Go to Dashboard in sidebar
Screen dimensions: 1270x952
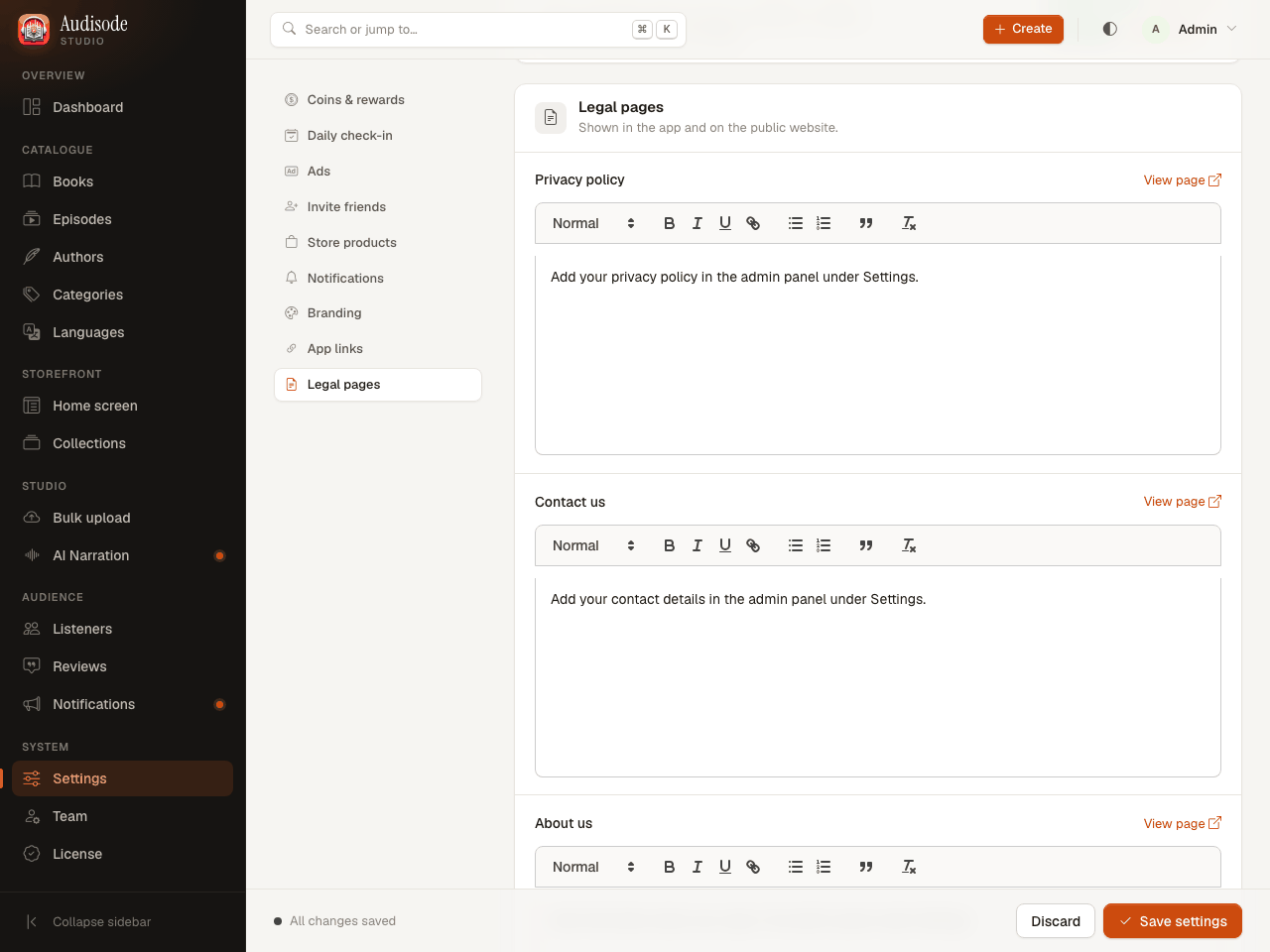pos(123,107)
